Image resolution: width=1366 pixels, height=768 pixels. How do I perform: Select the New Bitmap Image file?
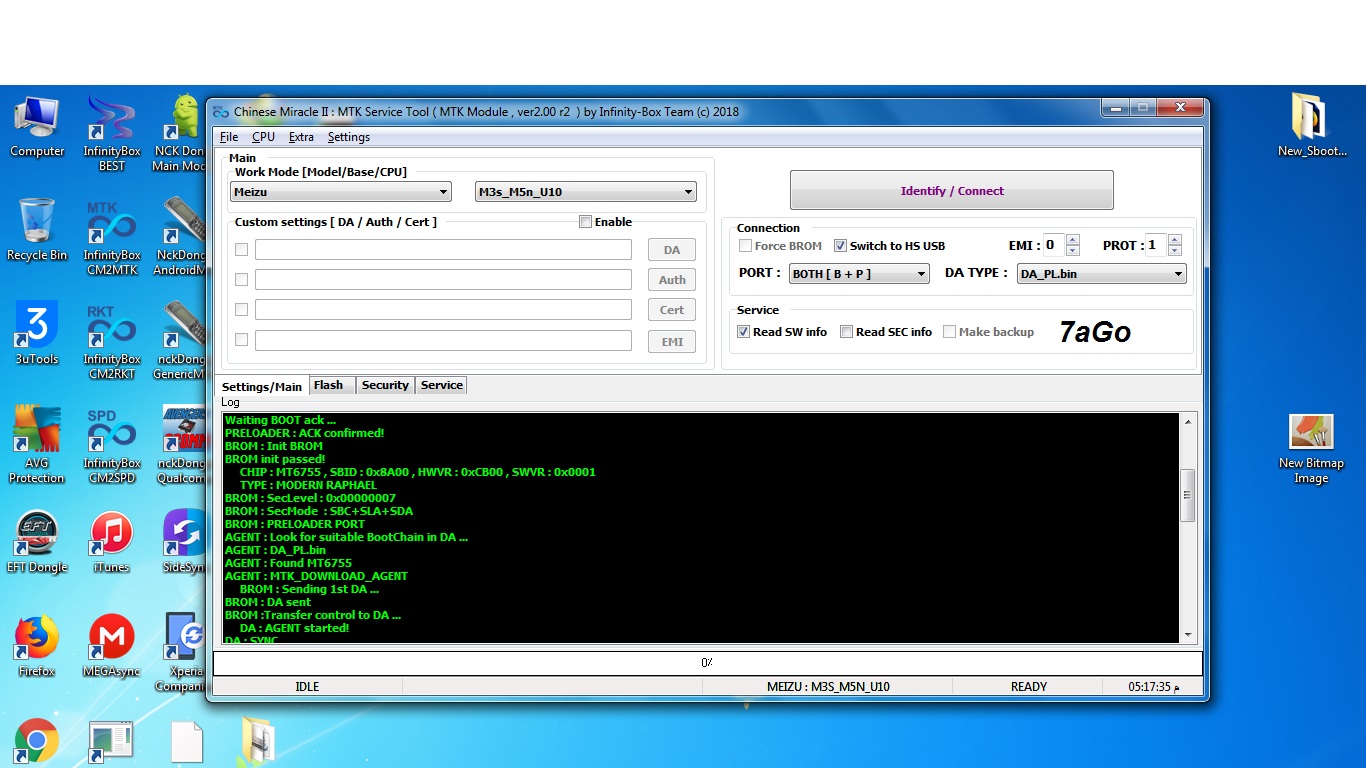(1311, 449)
